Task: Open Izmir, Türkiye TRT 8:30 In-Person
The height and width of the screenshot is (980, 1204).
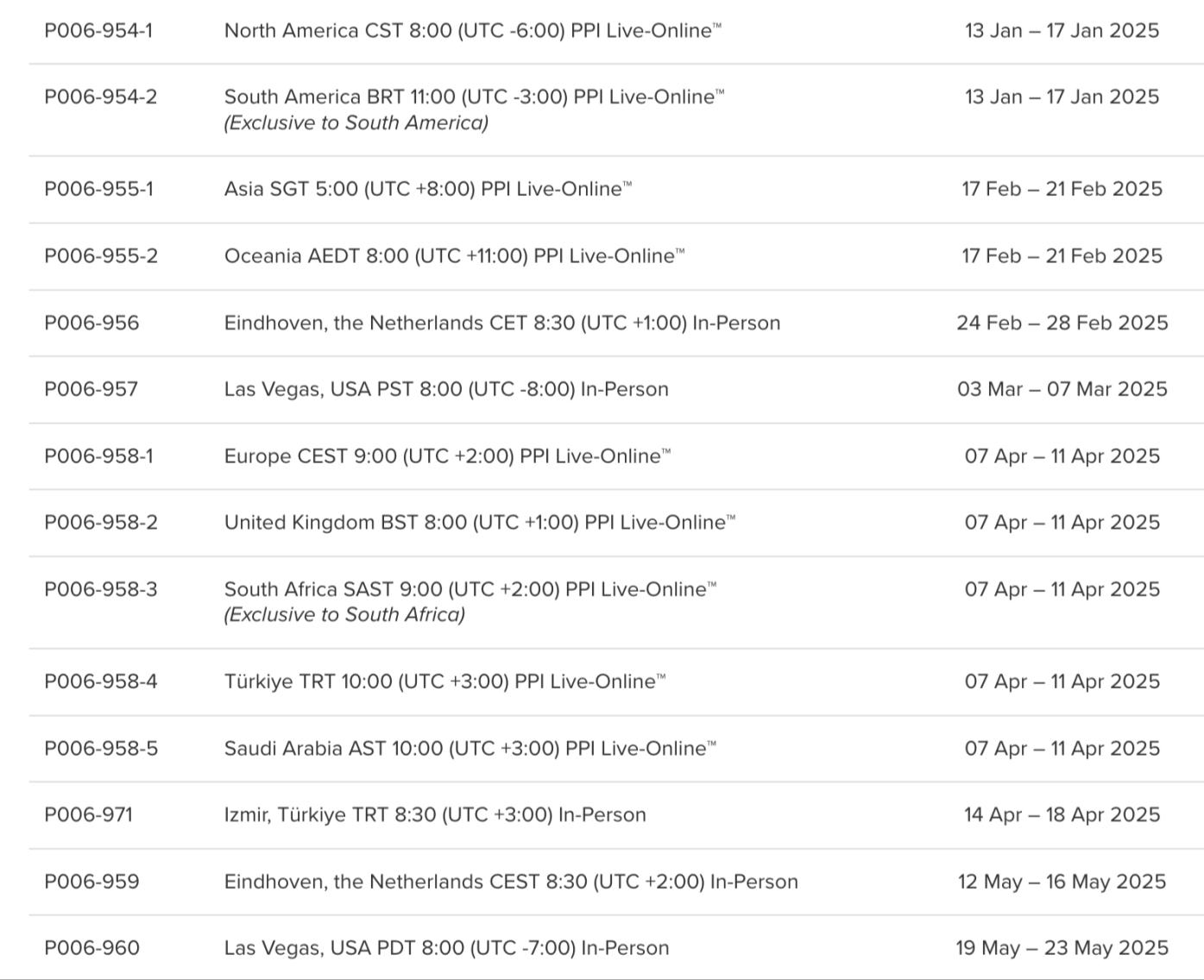Action: click(435, 815)
